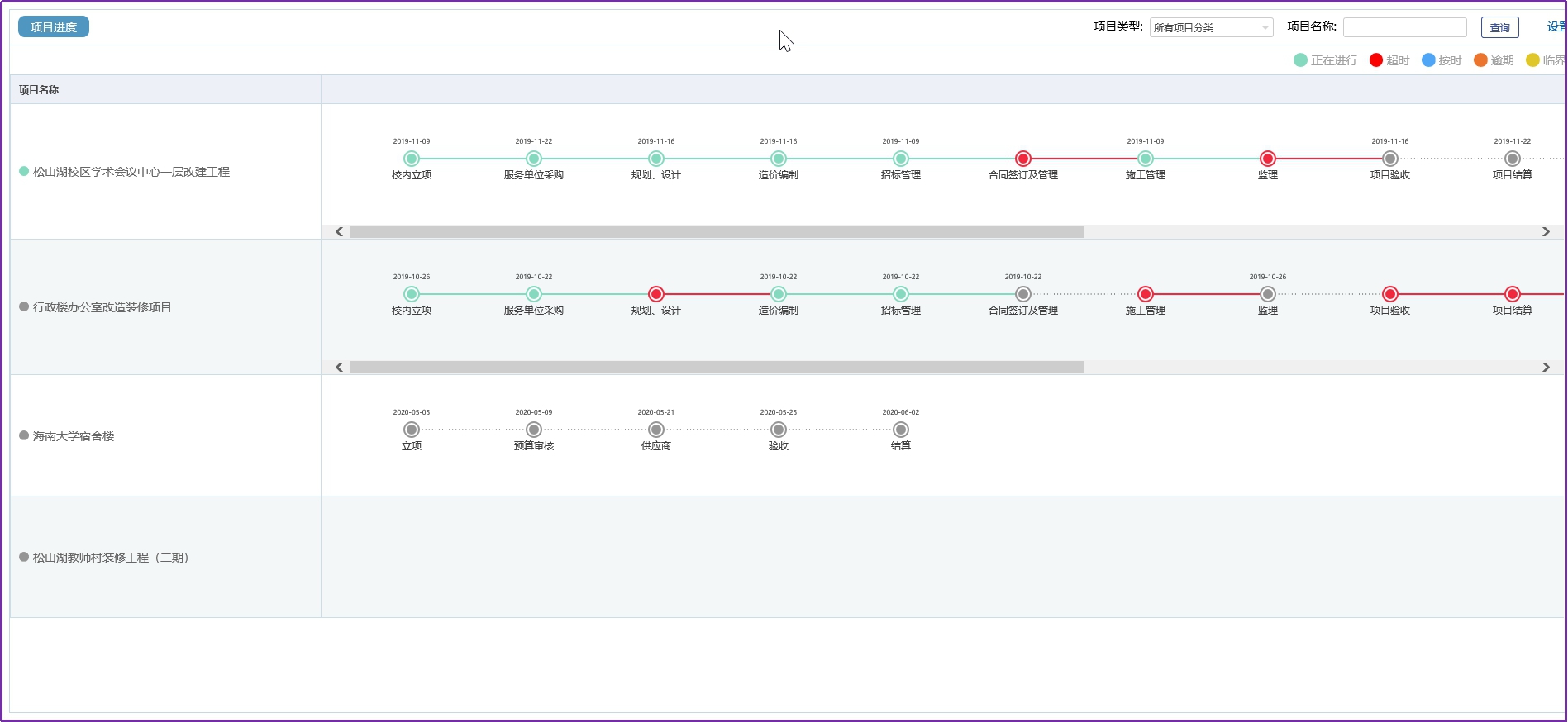The width and height of the screenshot is (1568, 722).
Task: Click the 项目进度 tab button
Action: click(x=54, y=27)
